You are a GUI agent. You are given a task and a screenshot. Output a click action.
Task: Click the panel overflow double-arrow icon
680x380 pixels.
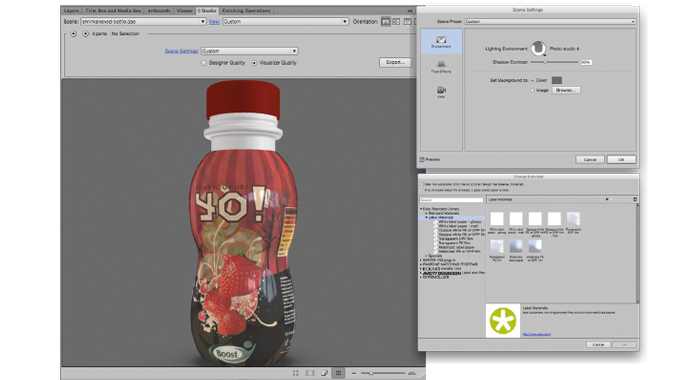[x=410, y=10]
